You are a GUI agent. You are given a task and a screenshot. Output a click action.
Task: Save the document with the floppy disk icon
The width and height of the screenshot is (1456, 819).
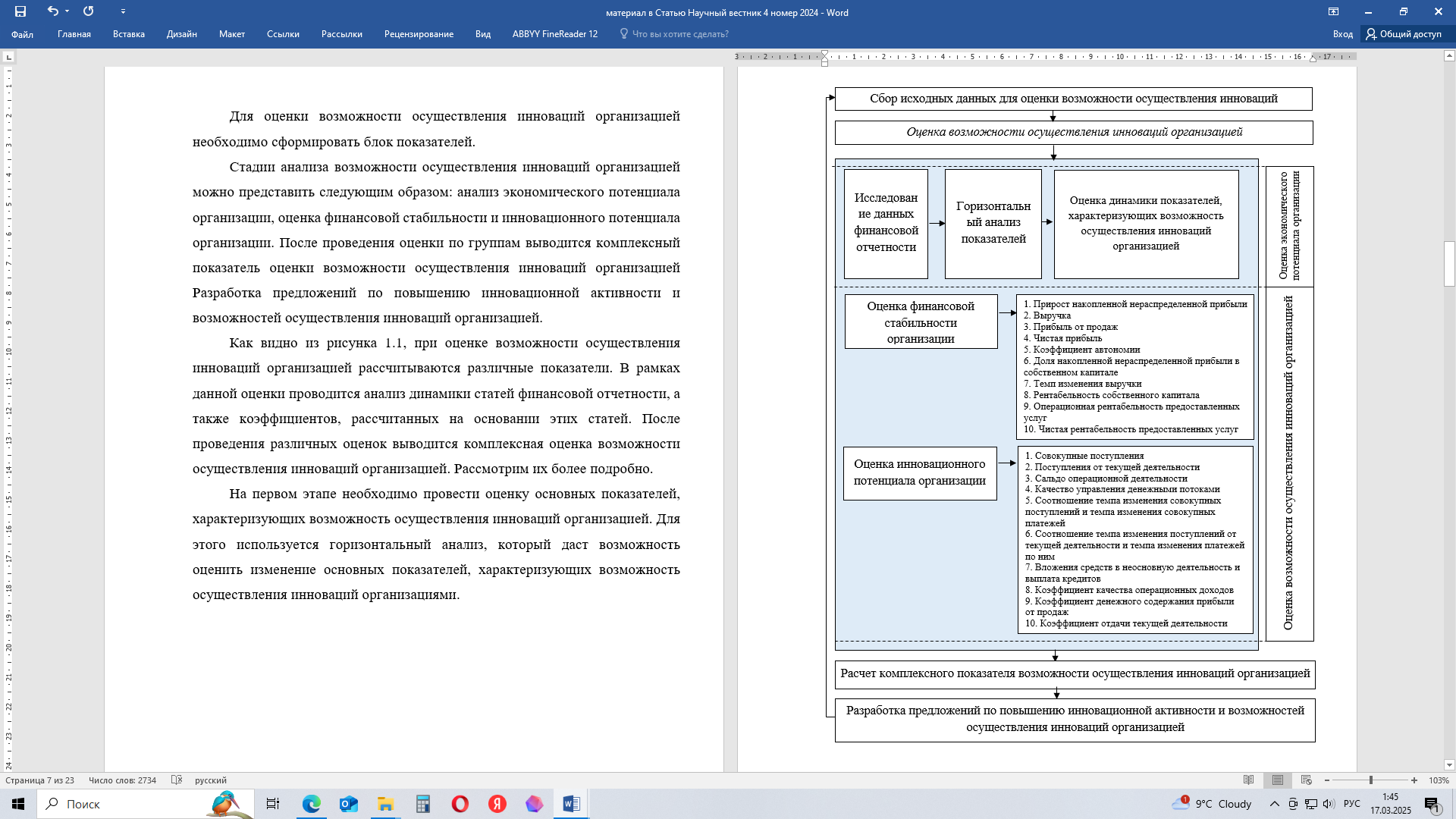click(x=20, y=11)
